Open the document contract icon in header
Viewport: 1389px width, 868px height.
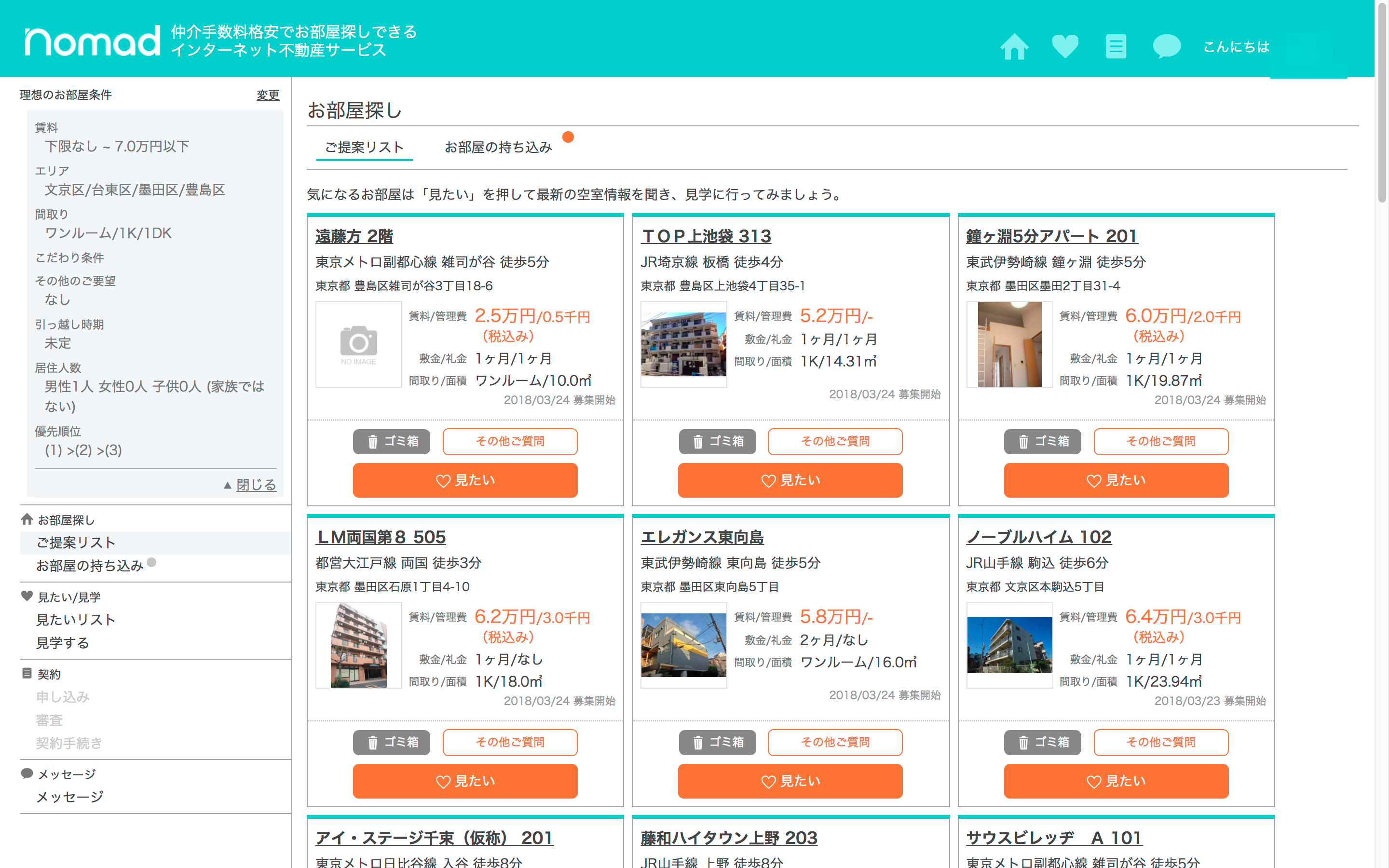1115,46
